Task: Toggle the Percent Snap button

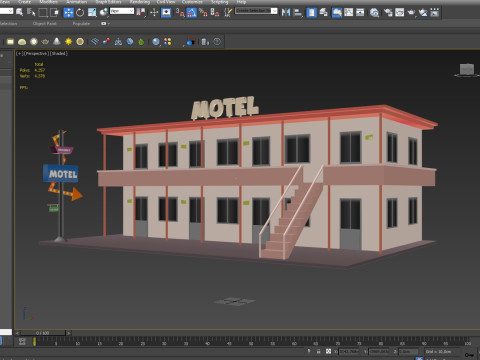Action: 203,13
